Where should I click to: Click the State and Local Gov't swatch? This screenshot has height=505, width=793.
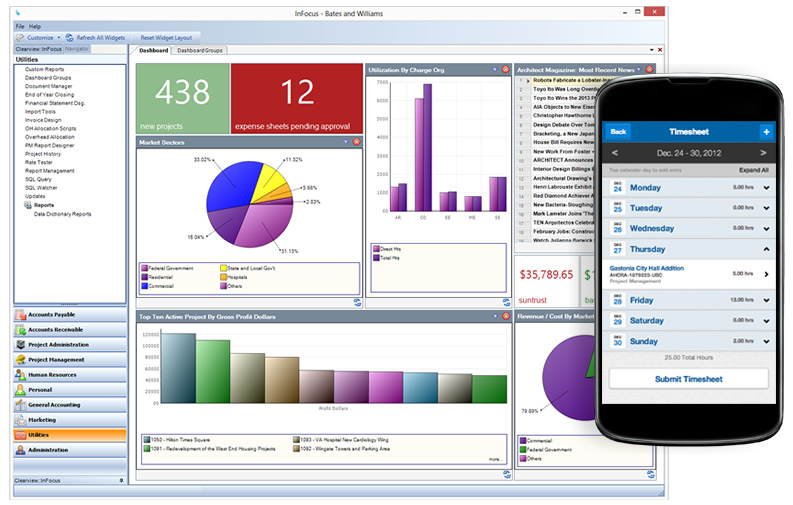pos(224,268)
